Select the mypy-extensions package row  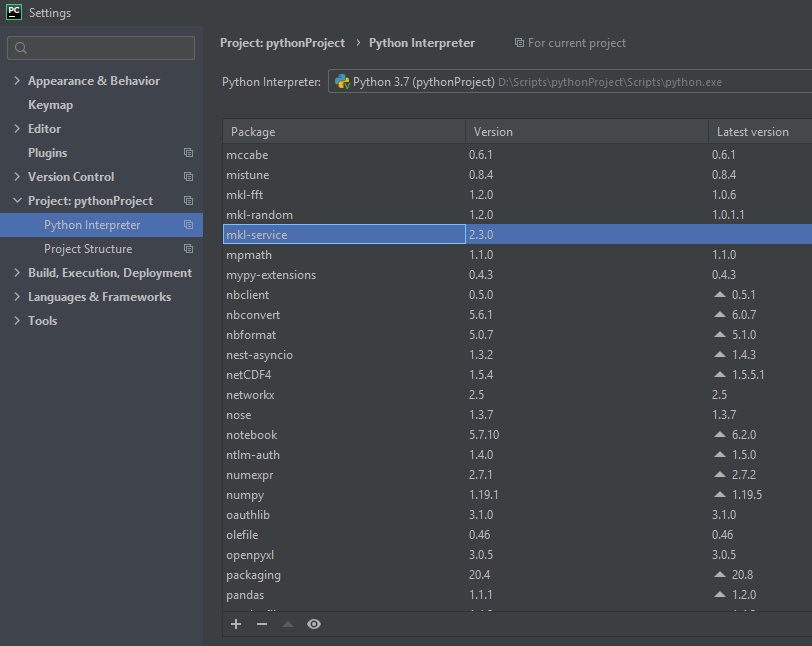pyautogui.click(x=517, y=275)
